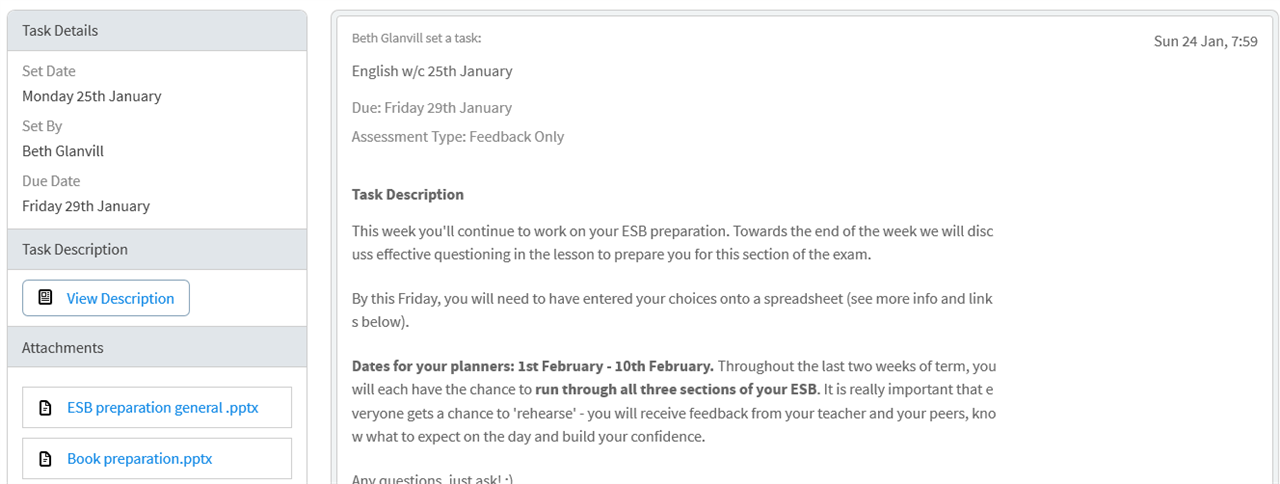
Task: Click the bold Task Description heading in post
Action: click(408, 195)
